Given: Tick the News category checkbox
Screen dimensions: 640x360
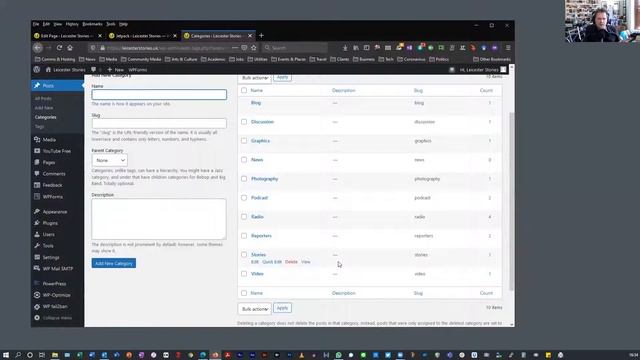Looking at the screenshot, I should 244,160.
